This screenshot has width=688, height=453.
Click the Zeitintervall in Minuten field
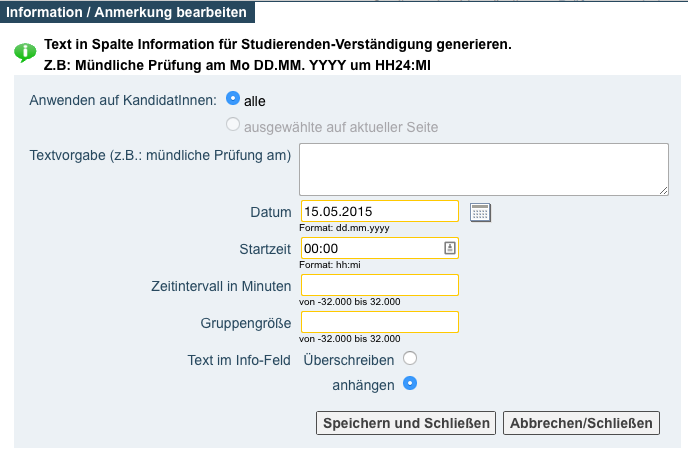(x=380, y=285)
